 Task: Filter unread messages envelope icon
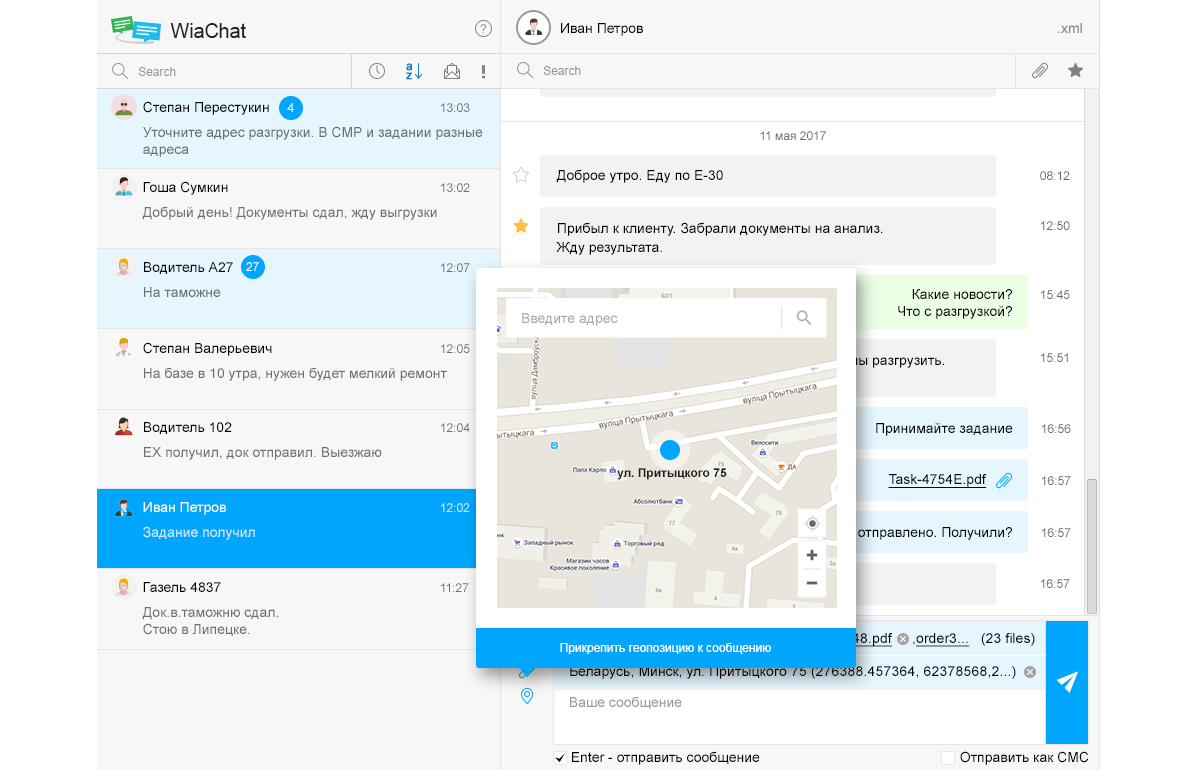452,71
